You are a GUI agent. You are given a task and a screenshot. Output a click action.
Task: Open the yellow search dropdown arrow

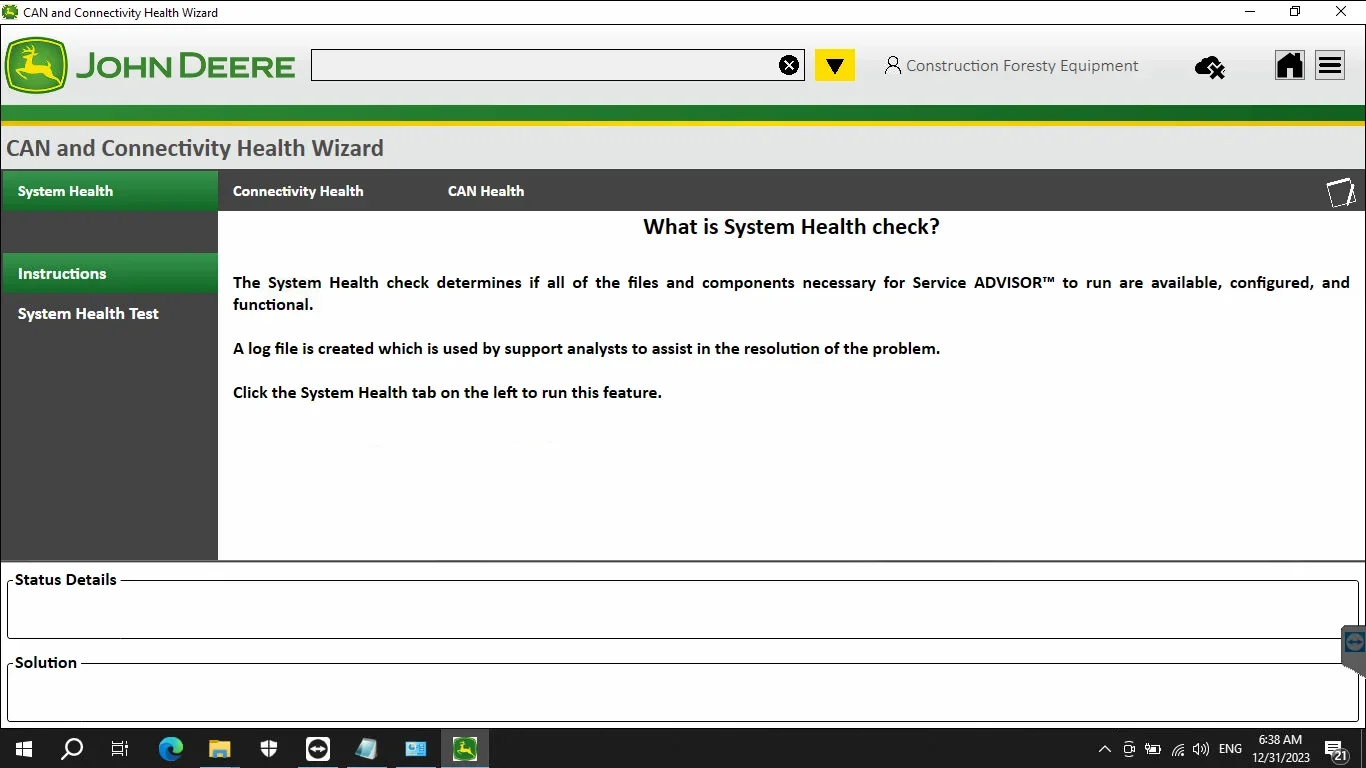[x=834, y=66]
